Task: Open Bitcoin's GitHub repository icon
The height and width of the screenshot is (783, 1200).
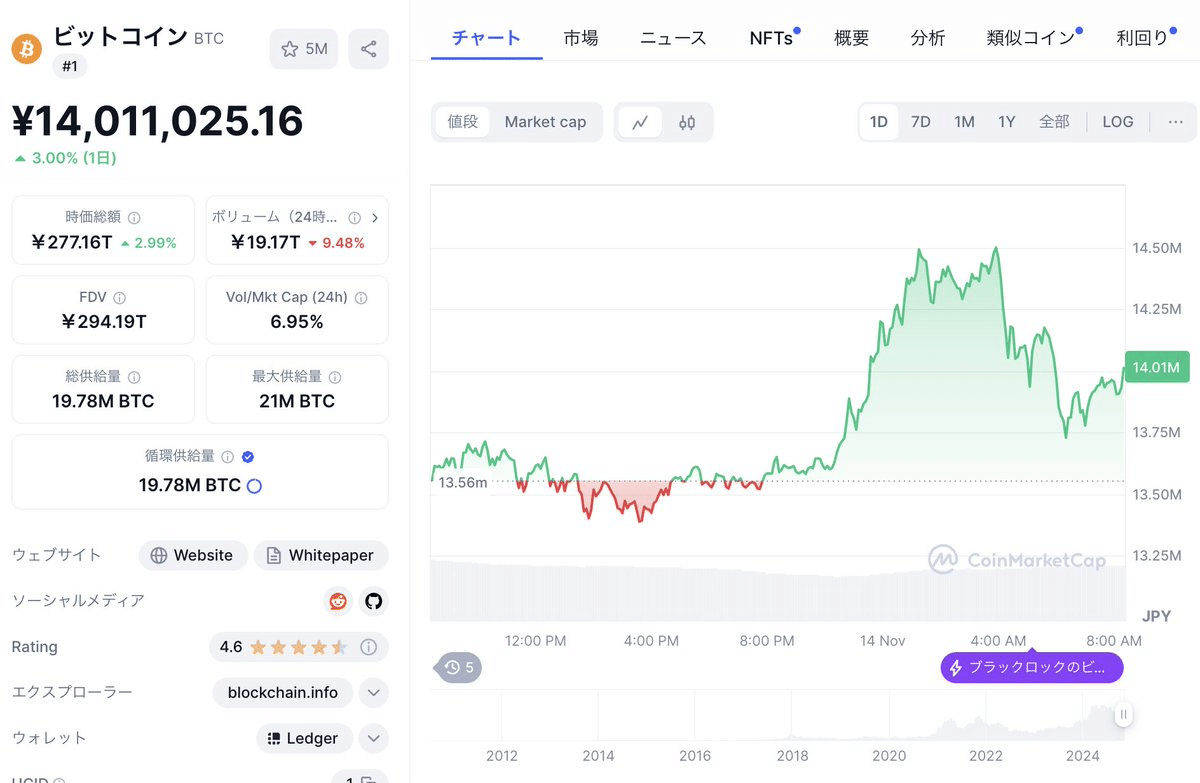Action: (373, 601)
